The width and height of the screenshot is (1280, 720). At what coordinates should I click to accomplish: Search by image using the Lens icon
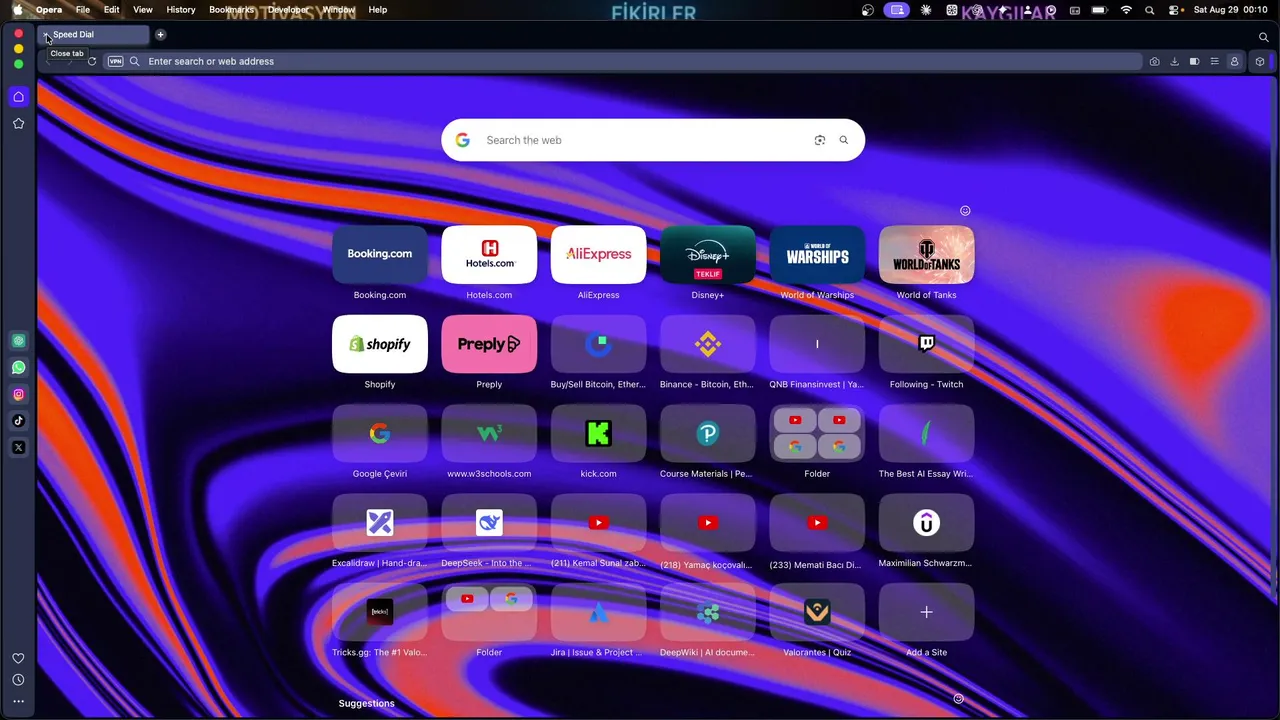point(820,140)
